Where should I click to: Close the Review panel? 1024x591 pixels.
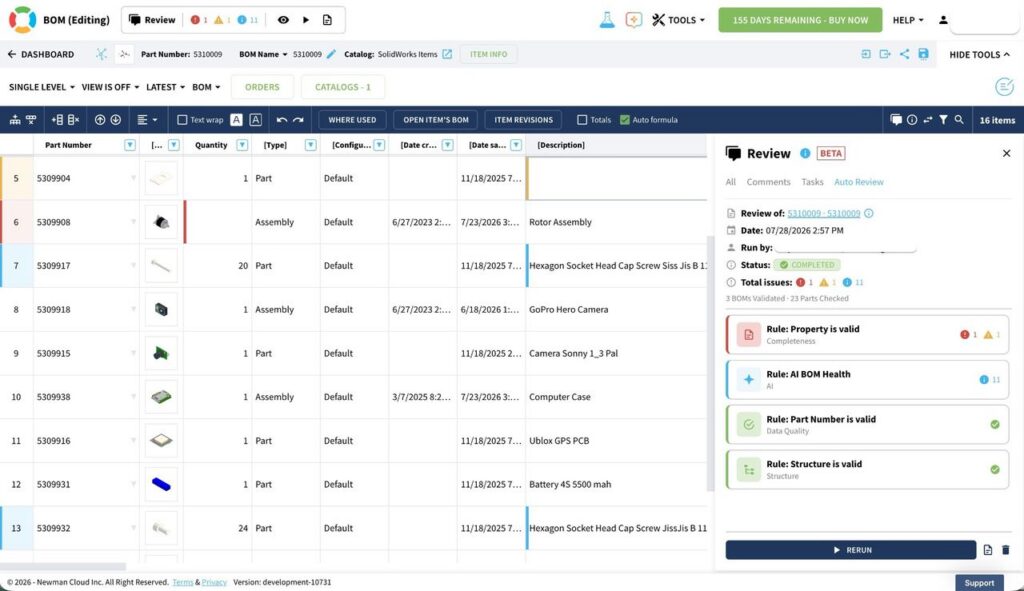[x=1006, y=153]
